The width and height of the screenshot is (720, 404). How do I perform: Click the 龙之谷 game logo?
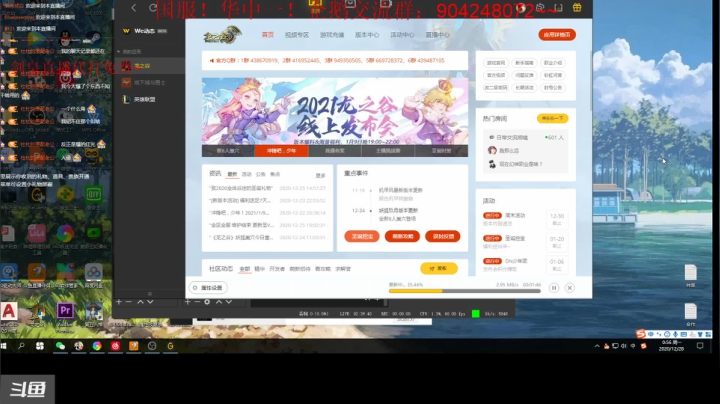point(222,35)
